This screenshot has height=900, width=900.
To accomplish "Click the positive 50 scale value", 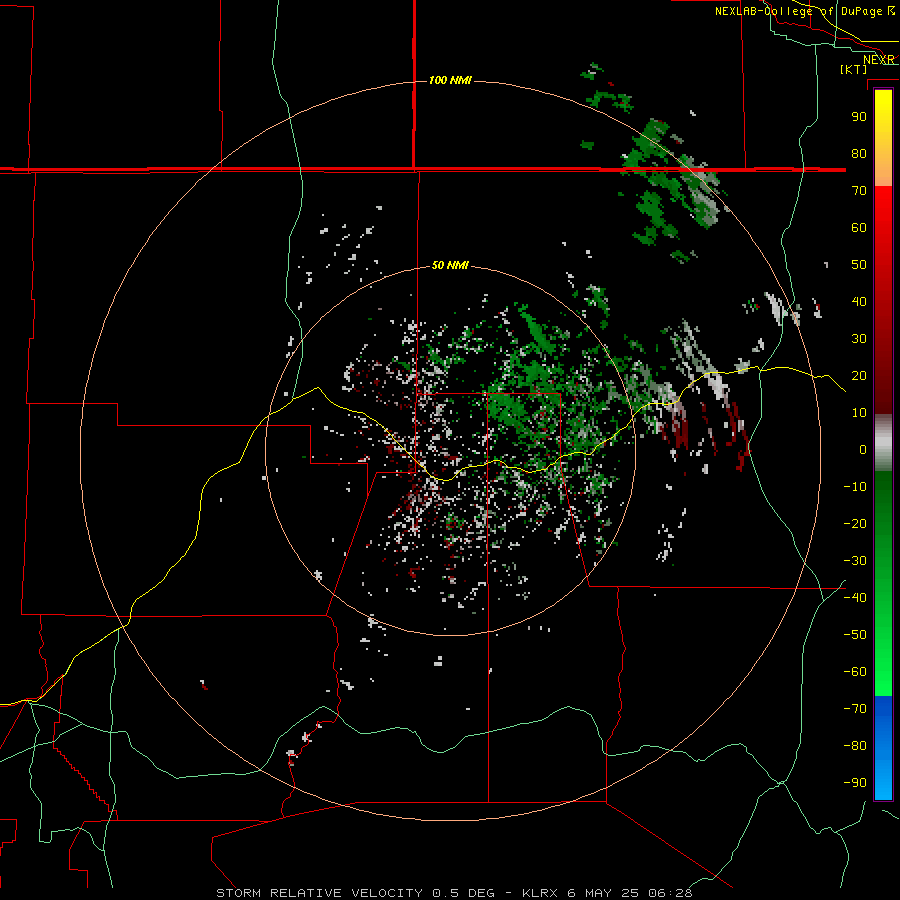I will click(x=859, y=265).
